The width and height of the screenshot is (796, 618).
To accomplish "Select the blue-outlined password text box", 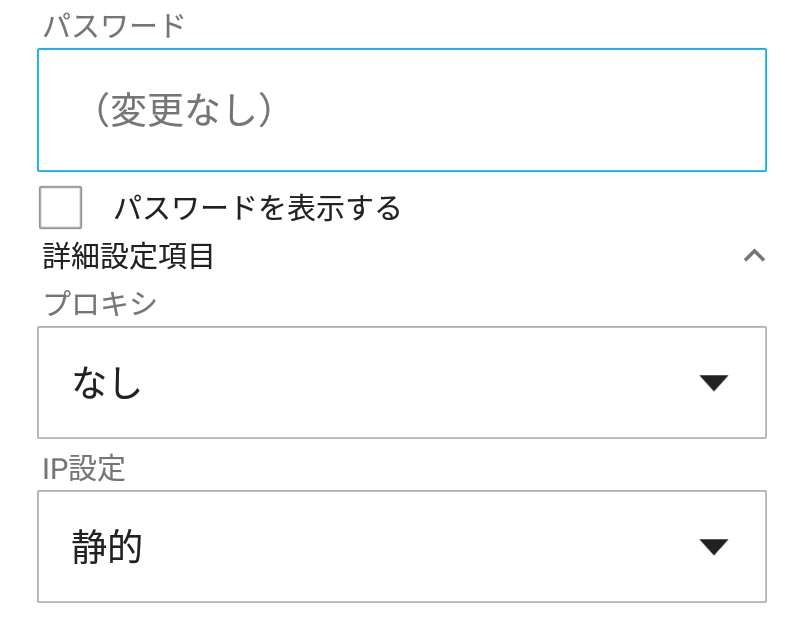I will pos(402,110).
